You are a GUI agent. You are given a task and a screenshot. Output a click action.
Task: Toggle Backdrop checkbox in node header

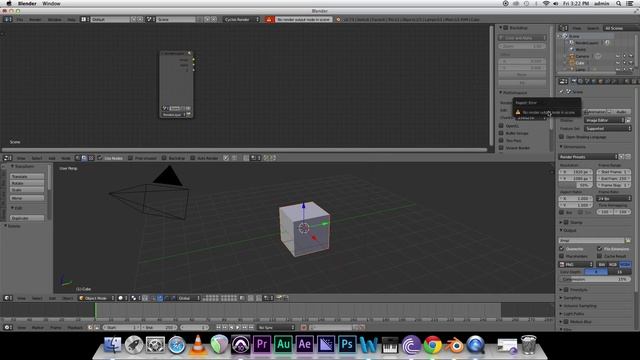(x=164, y=158)
